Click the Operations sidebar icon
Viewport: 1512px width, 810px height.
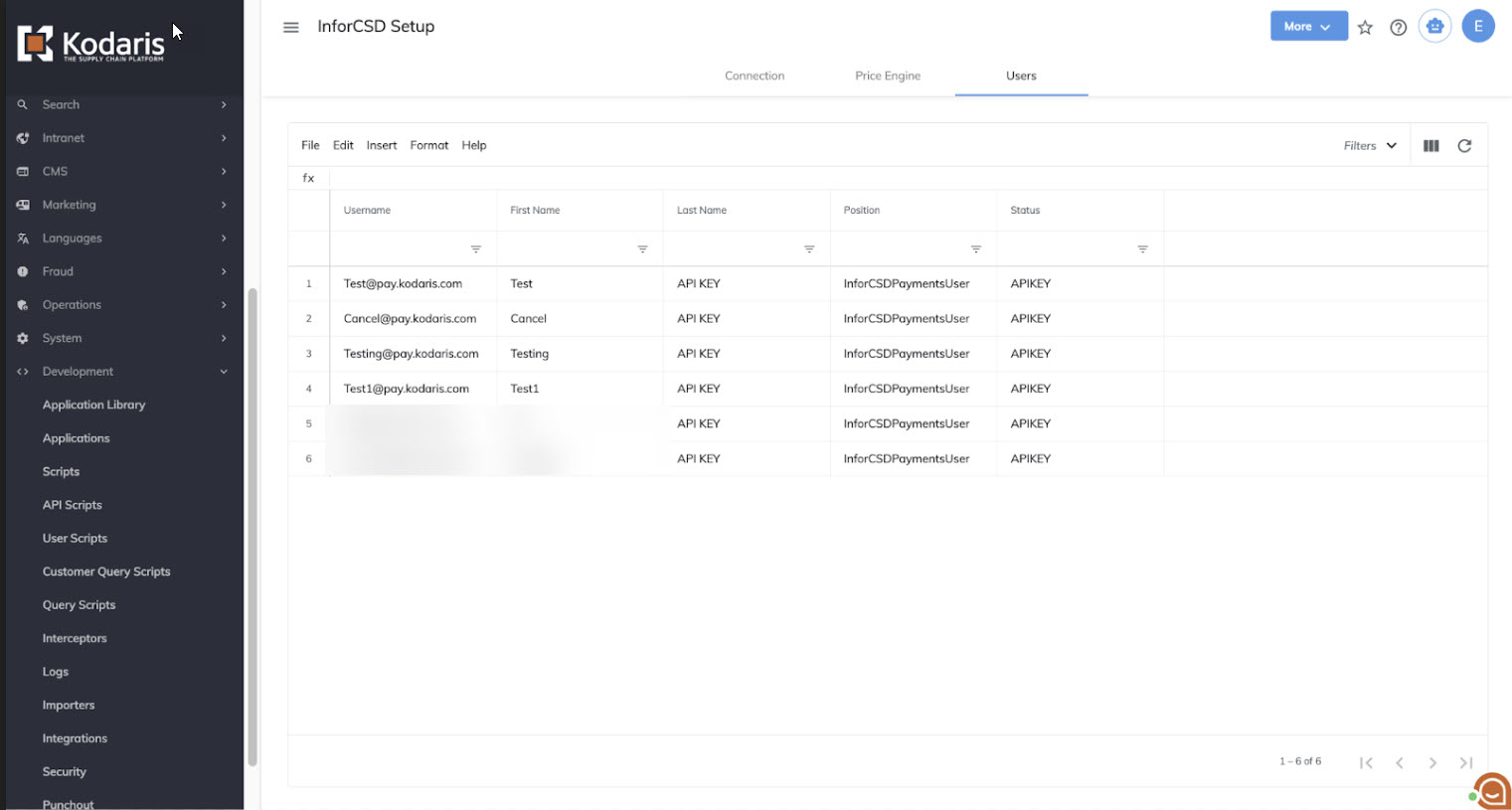point(22,305)
